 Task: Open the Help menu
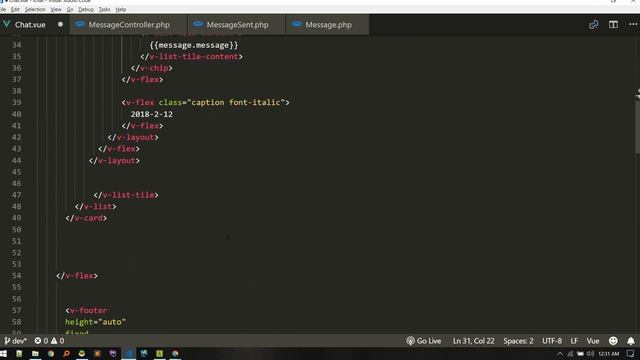pyautogui.click(x=121, y=9)
